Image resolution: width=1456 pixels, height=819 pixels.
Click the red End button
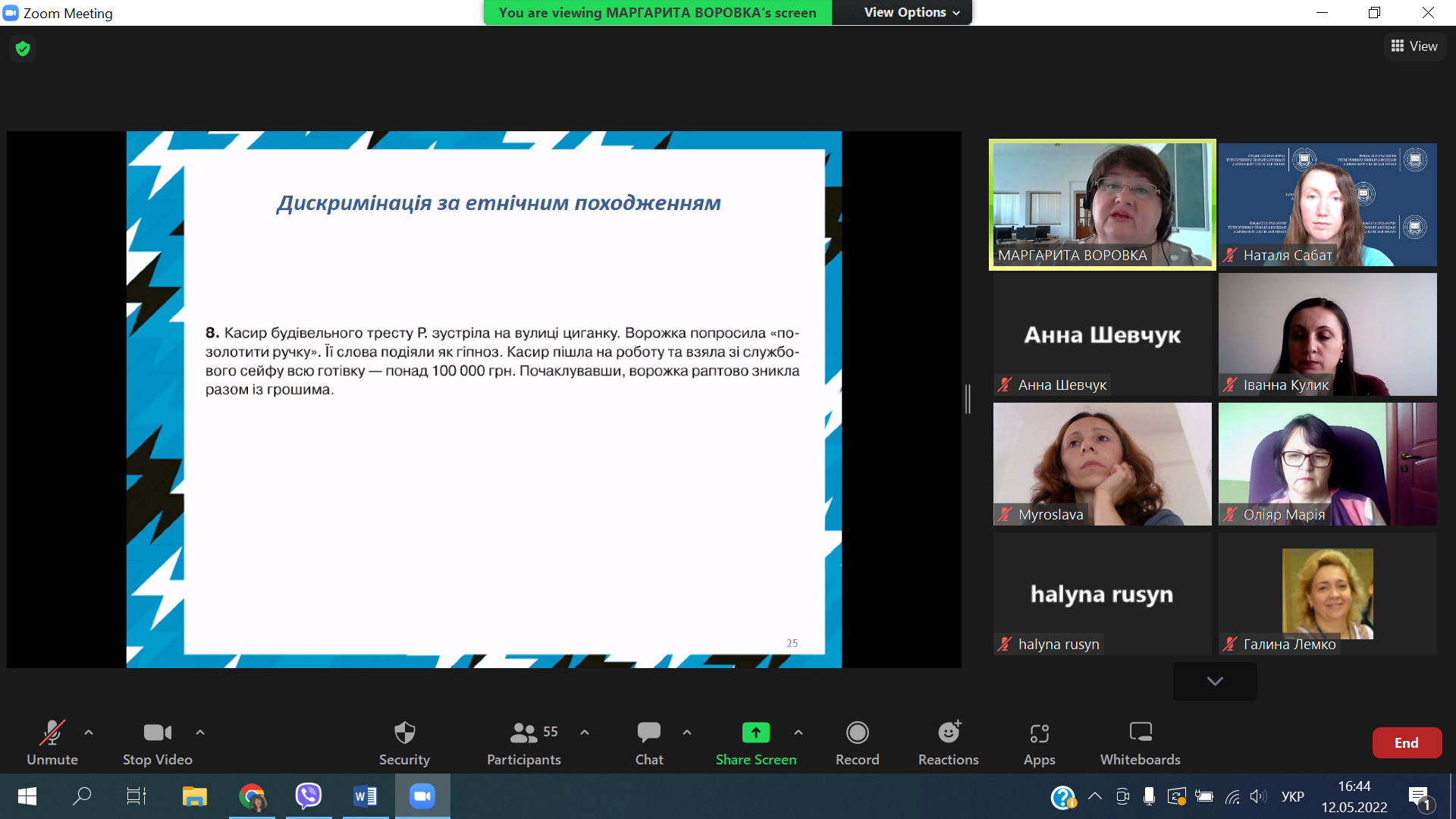(1406, 742)
